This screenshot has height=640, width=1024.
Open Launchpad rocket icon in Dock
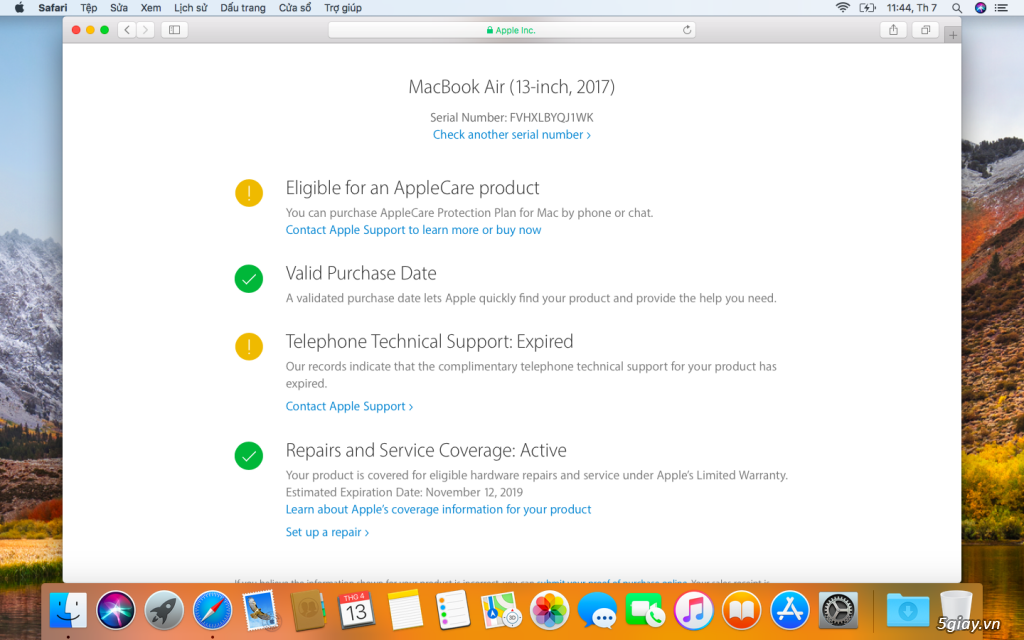point(164,611)
